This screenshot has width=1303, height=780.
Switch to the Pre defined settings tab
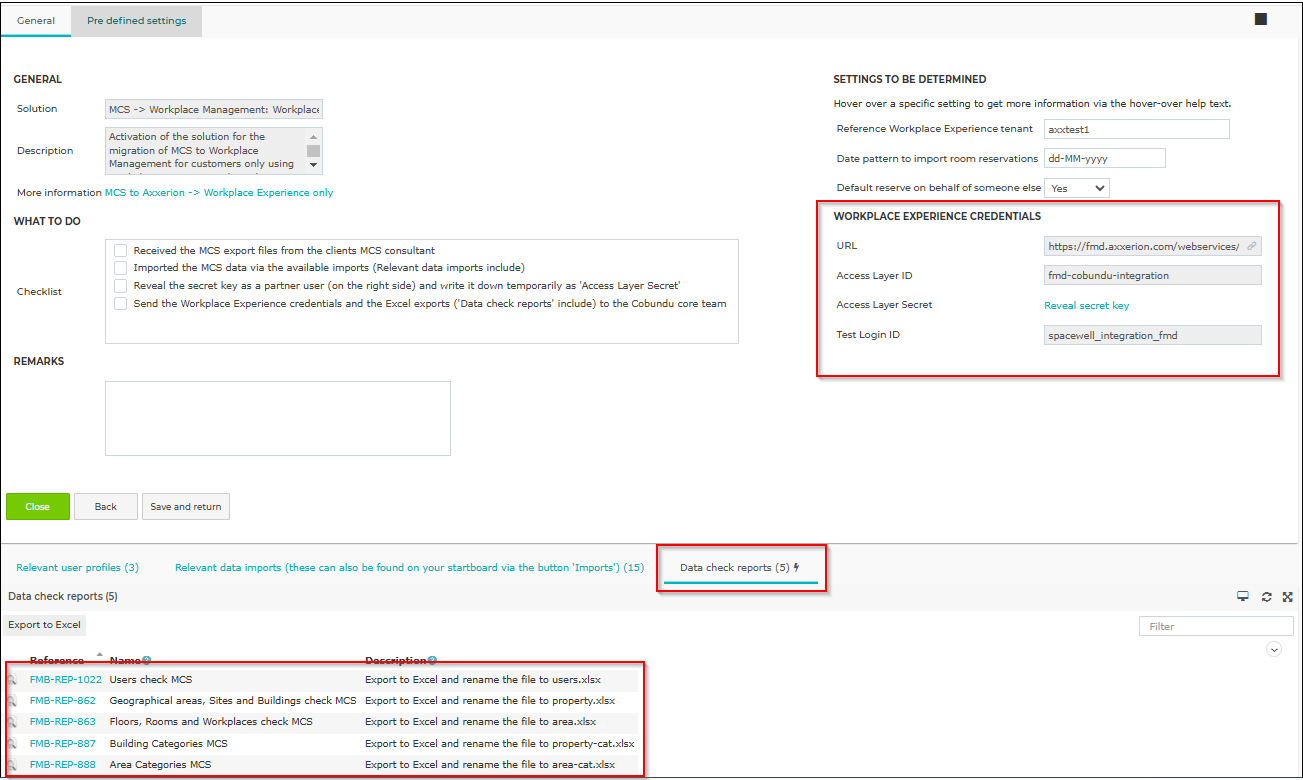point(137,21)
